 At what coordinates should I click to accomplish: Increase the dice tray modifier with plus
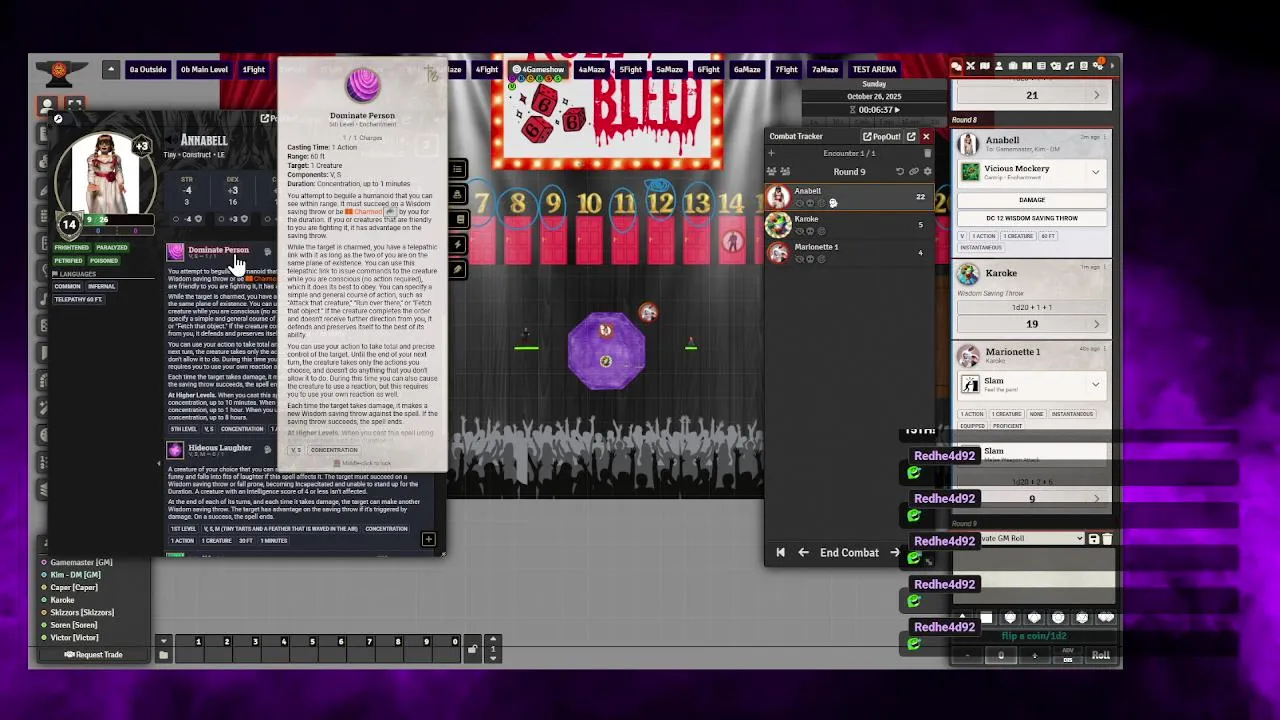[x=1034, y=655]
